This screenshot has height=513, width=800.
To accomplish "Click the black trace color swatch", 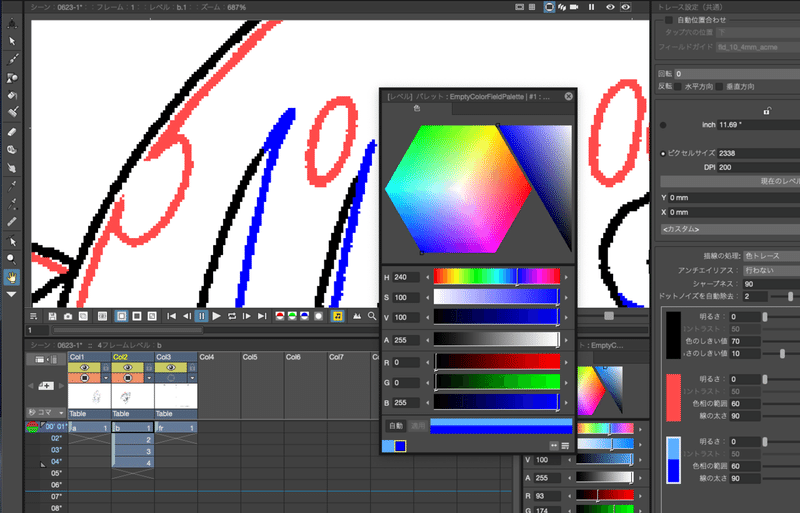I will [x=673, y=335].
